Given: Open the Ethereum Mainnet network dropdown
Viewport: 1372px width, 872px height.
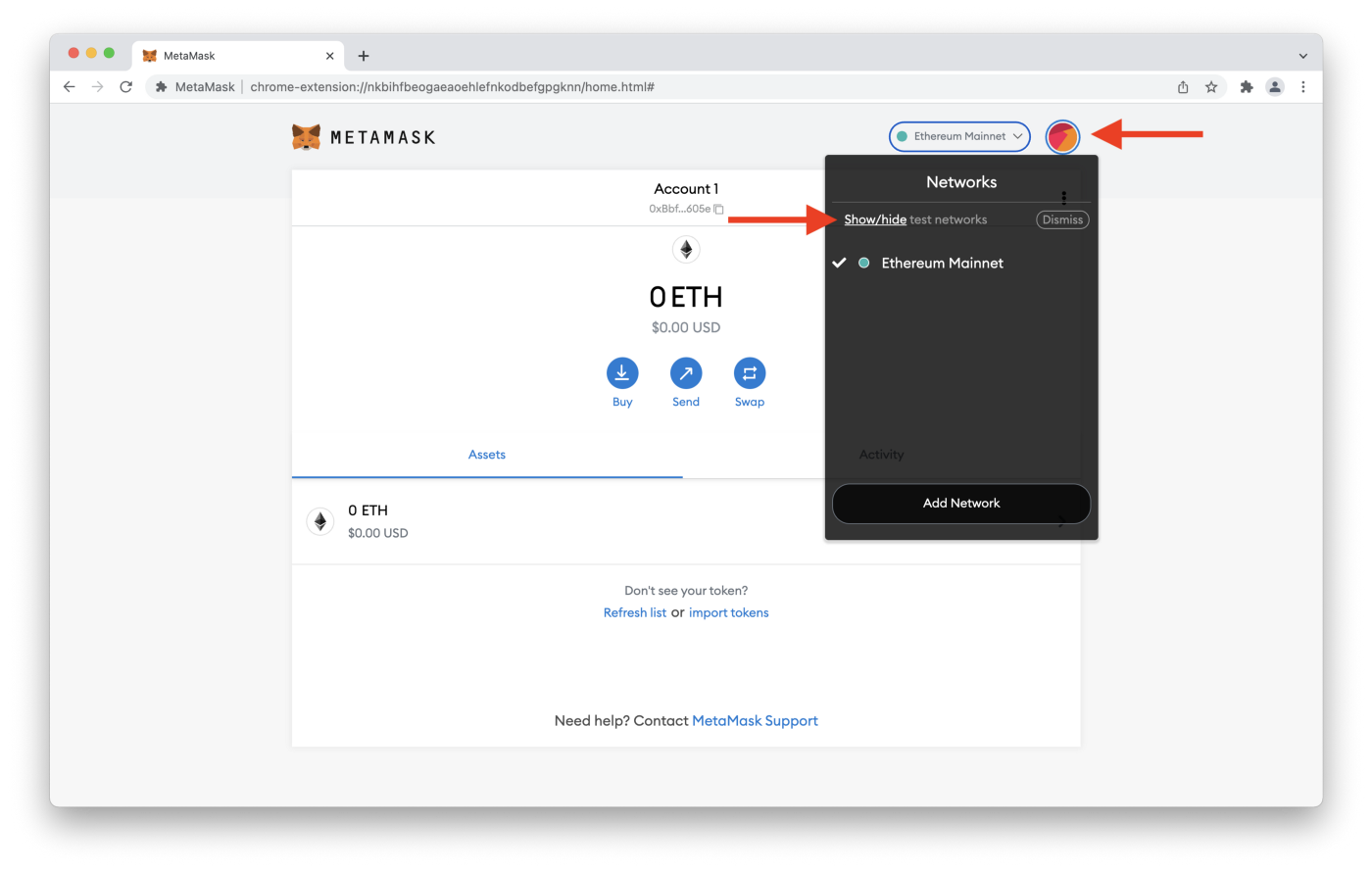Looking at the screenshot, I should pos(959,136).
